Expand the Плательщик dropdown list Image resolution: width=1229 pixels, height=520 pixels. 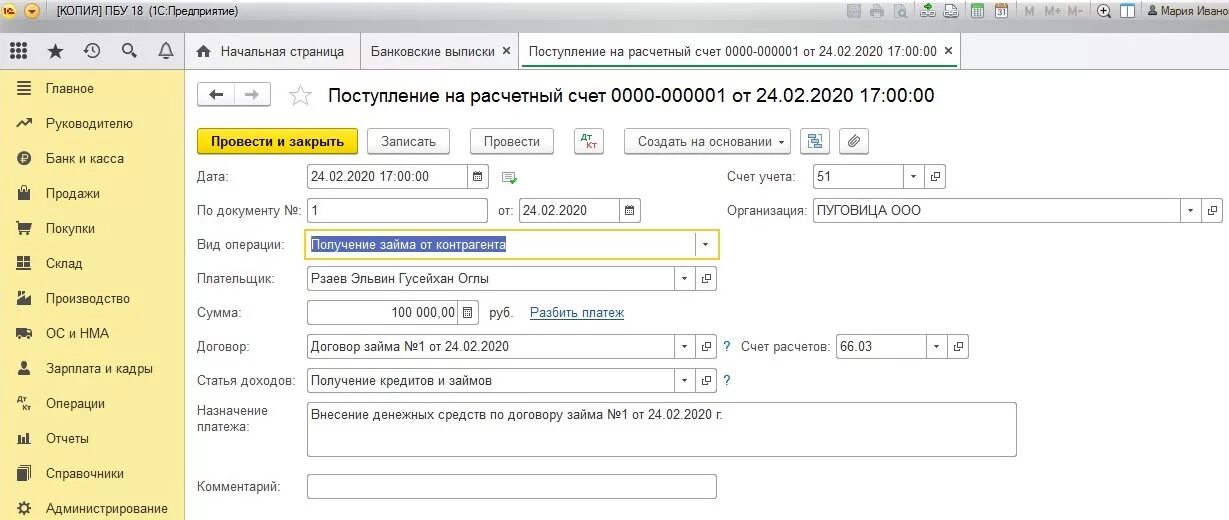point(685,279)
